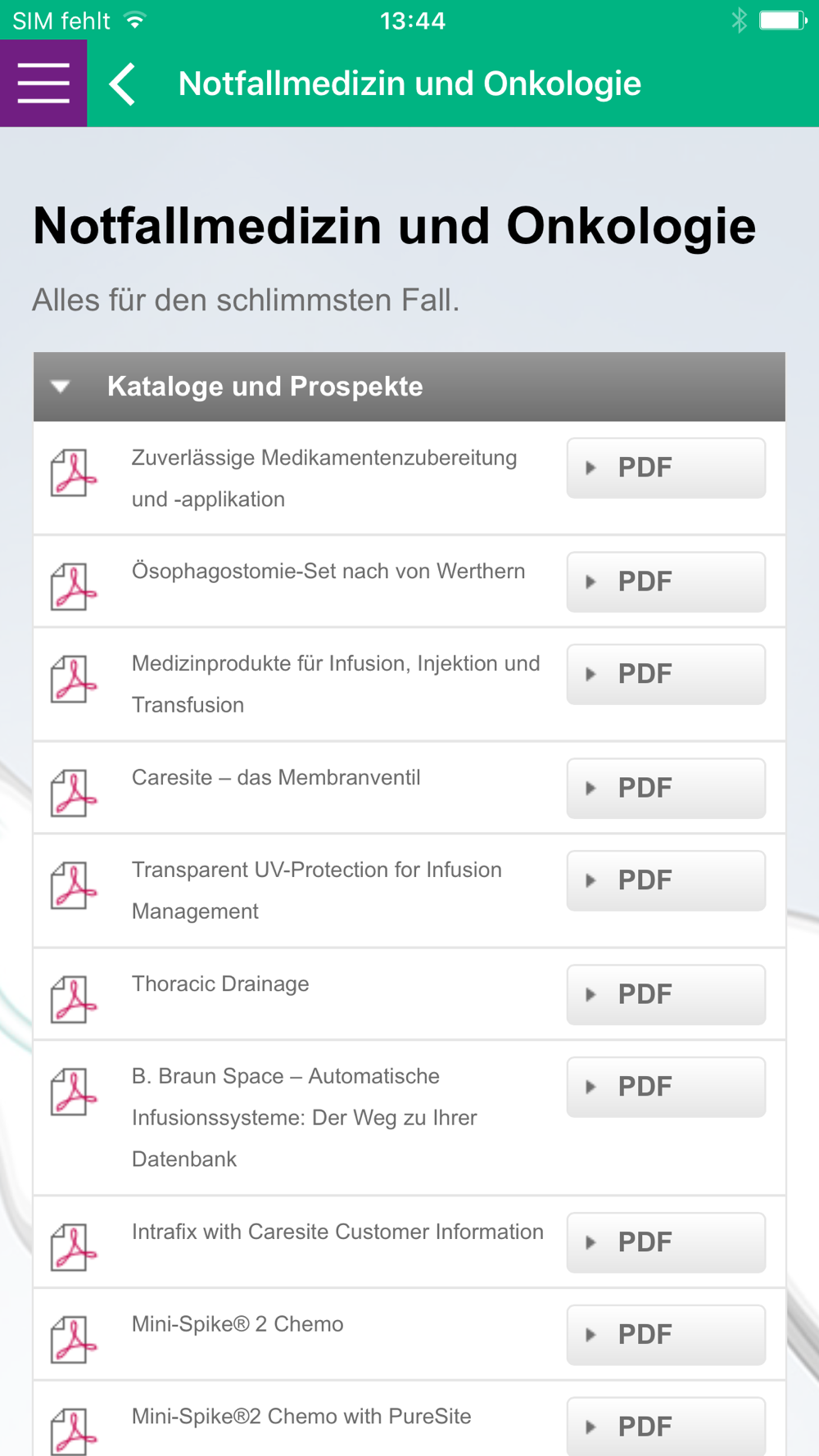Open PDF for Medizinprodukte für Infusion
Screen dimensions: 819x1456
[x=666, y=674]
